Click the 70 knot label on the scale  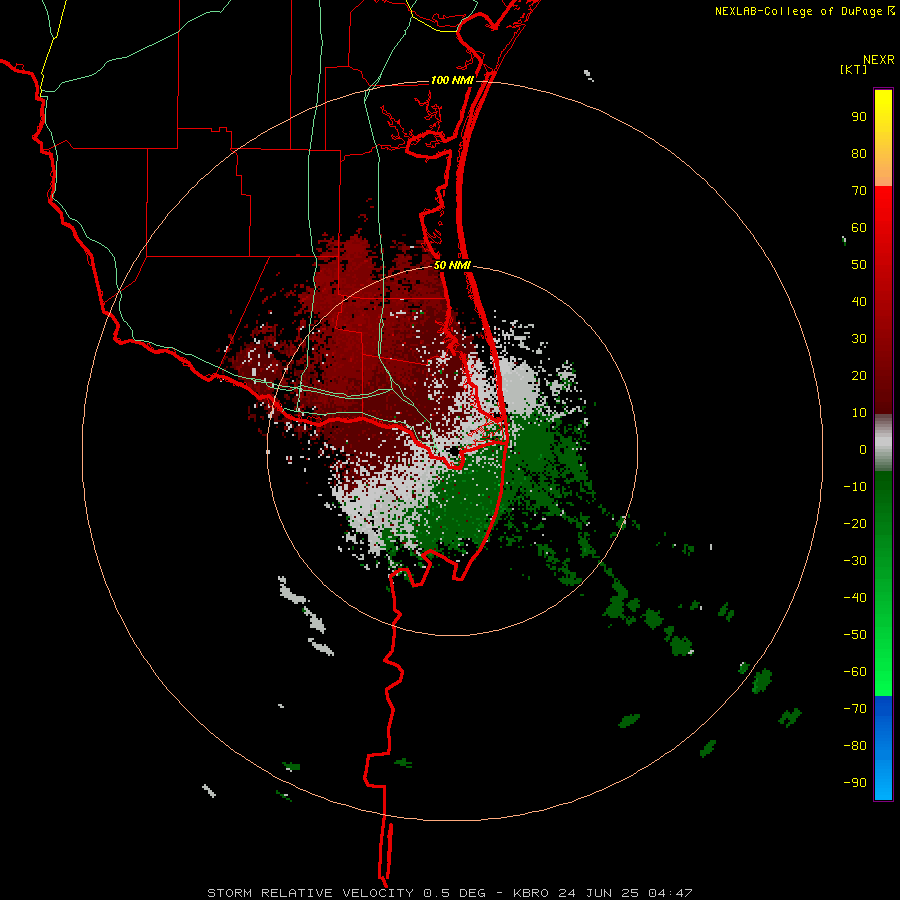859,191
